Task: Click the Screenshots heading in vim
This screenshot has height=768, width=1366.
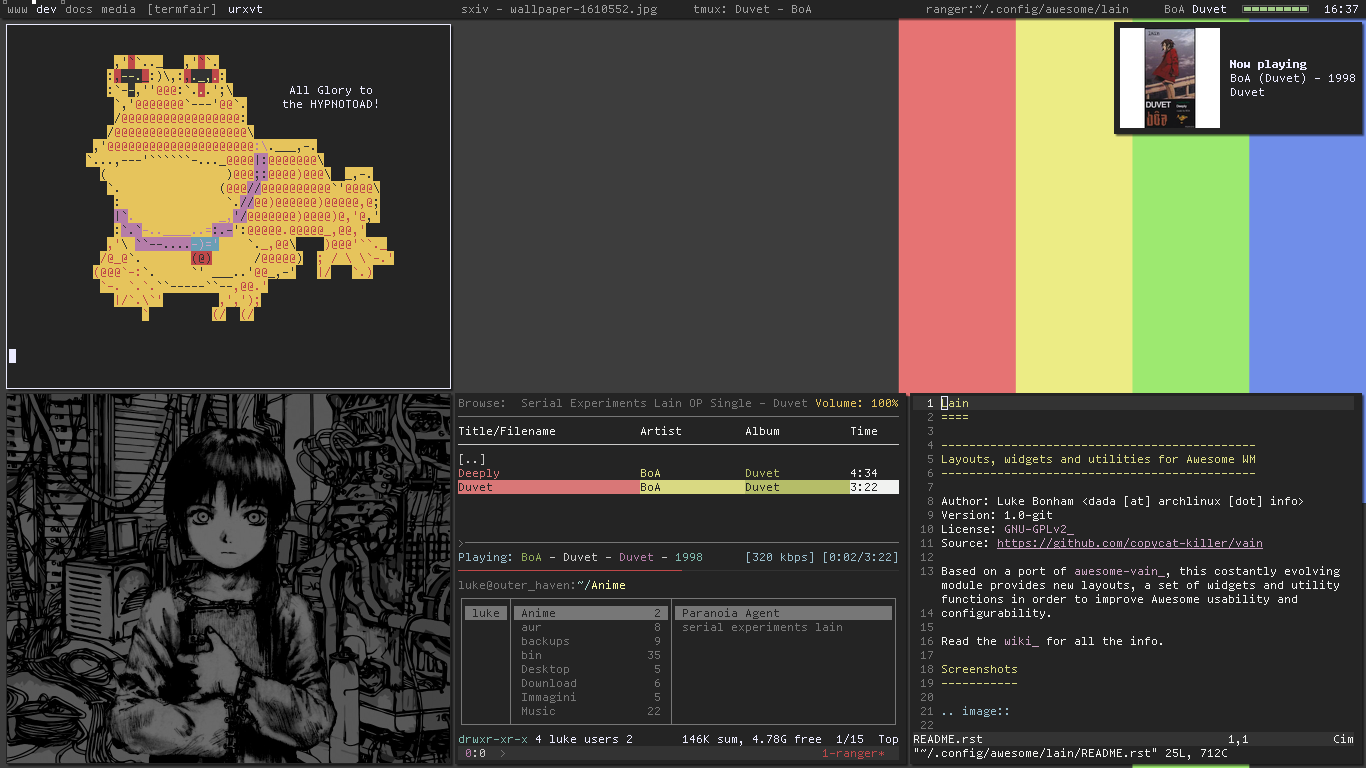Action: [x=979, y=669]
